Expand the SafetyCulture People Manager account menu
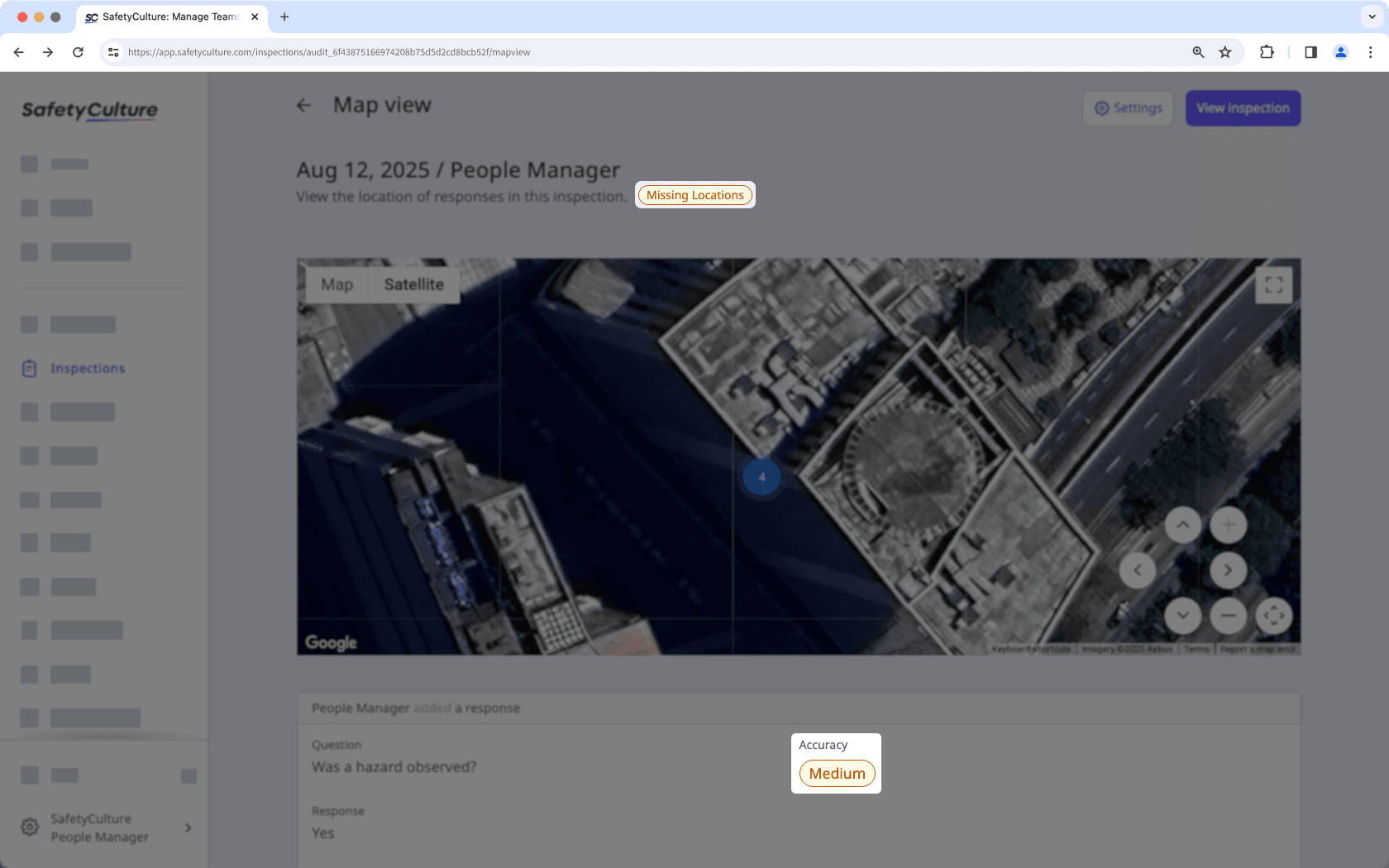The image size is (1389, 868). (x=188, y=827)
